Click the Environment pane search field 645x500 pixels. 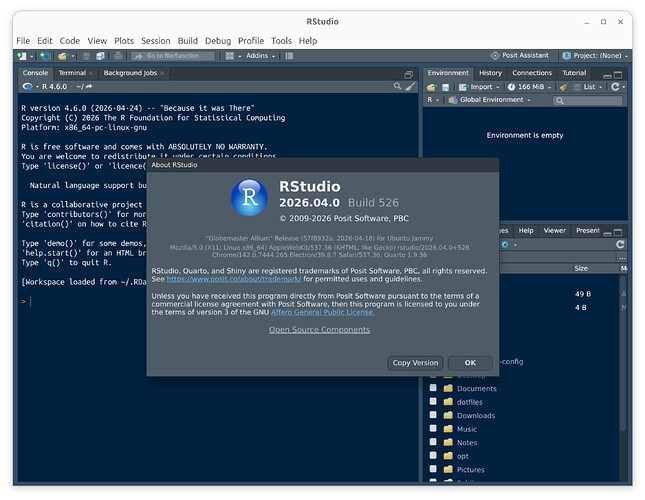click(x=587, y=100)
